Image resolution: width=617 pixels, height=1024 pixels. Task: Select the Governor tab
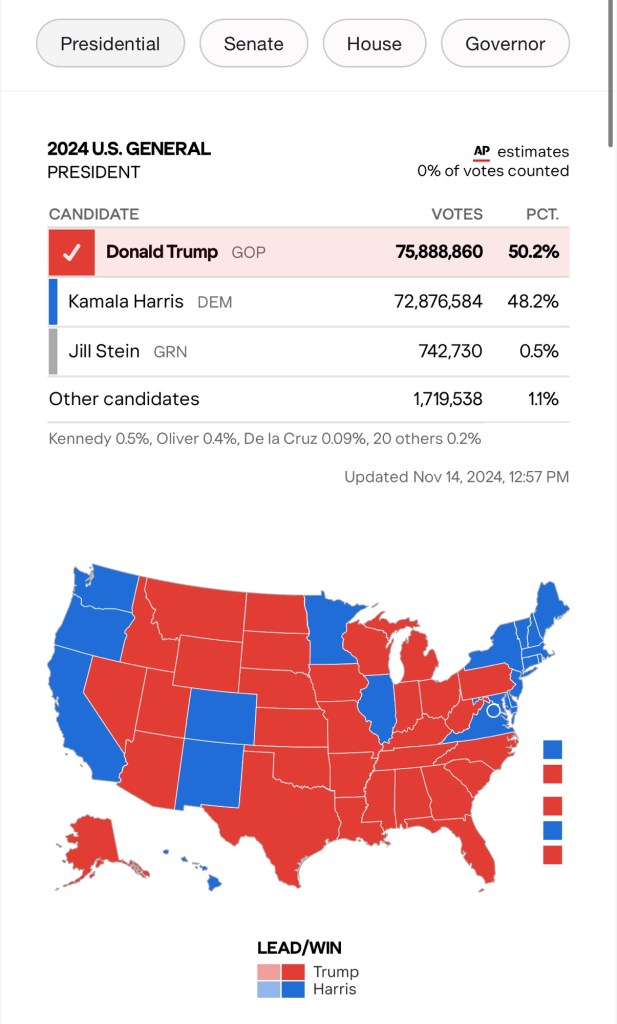click(x=505, y=44)
